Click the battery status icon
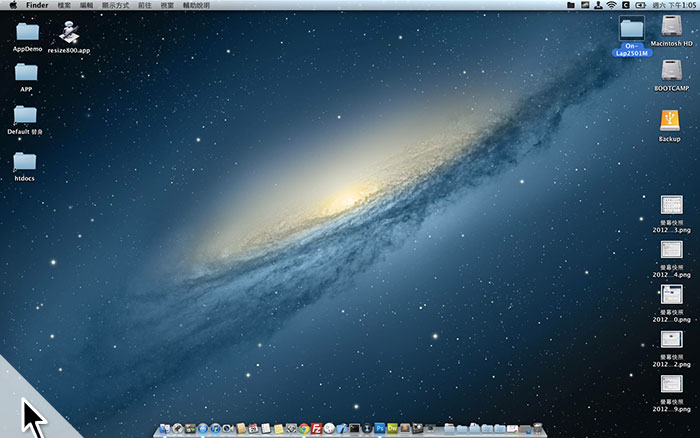This screenshot has height=438, width=700. [x=641, y=5]
